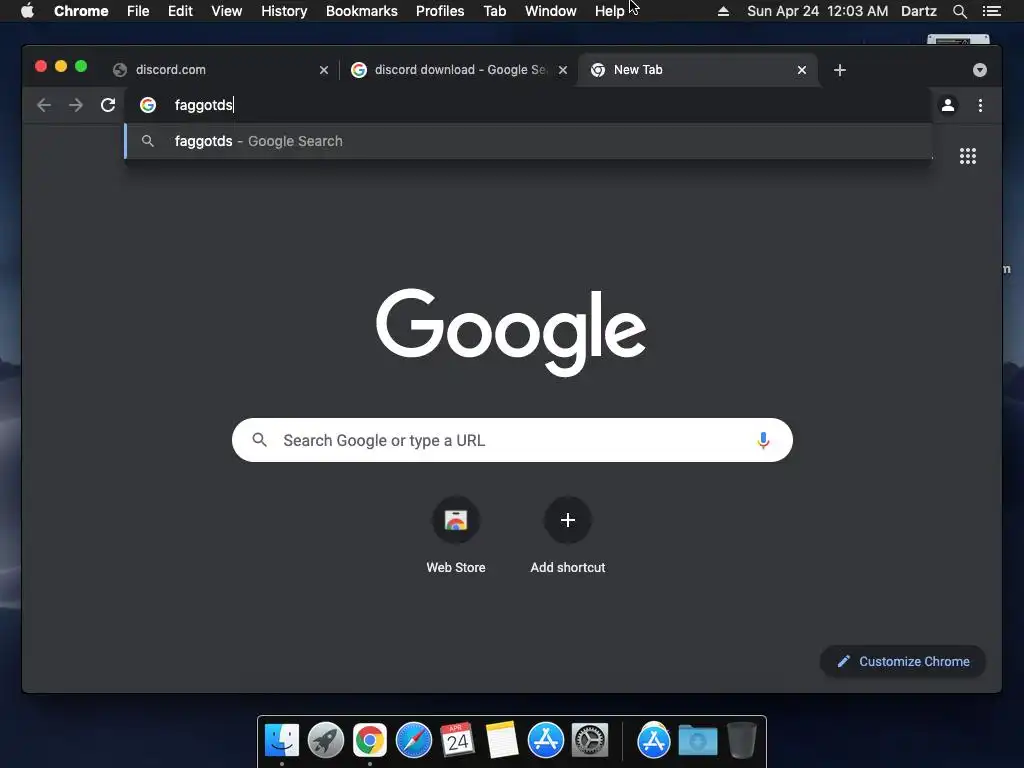Click the Google logo
Viewport: 1024px width, 768px height.
coord(511,332)
